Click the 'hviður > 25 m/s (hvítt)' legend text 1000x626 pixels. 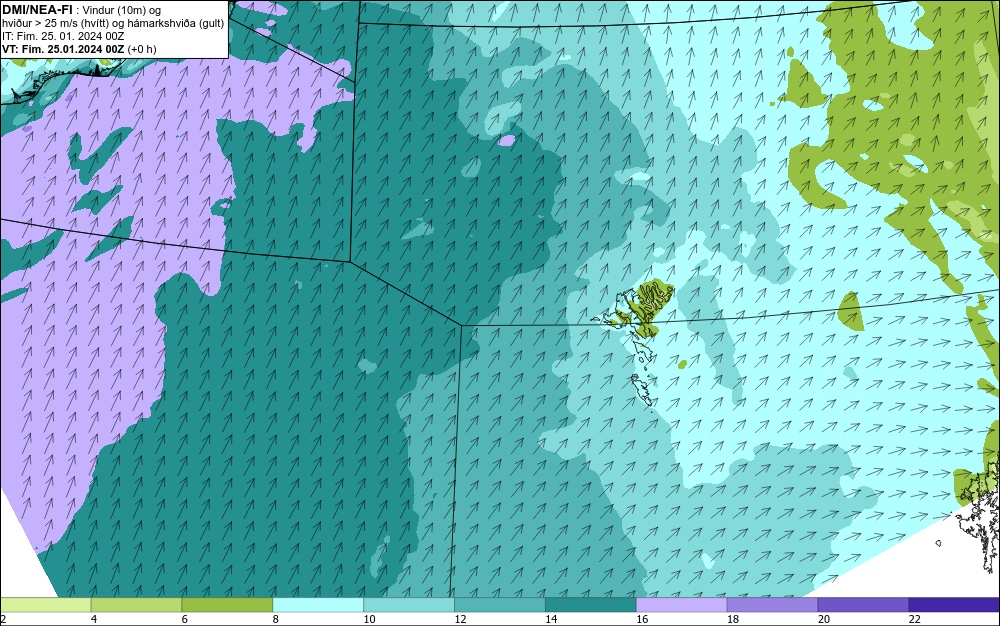pos(57,24)
